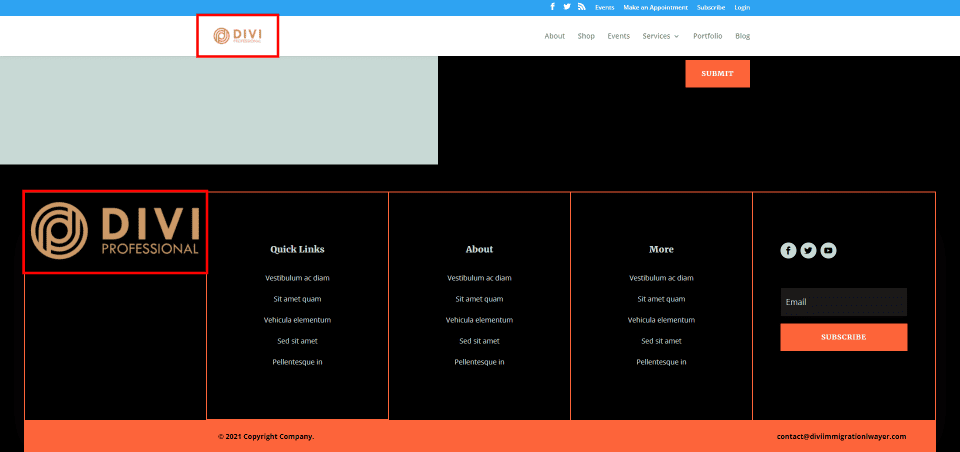Expand the Services dropdown menu
Viewport: 960px width, 452px height.
pos(660,36)
